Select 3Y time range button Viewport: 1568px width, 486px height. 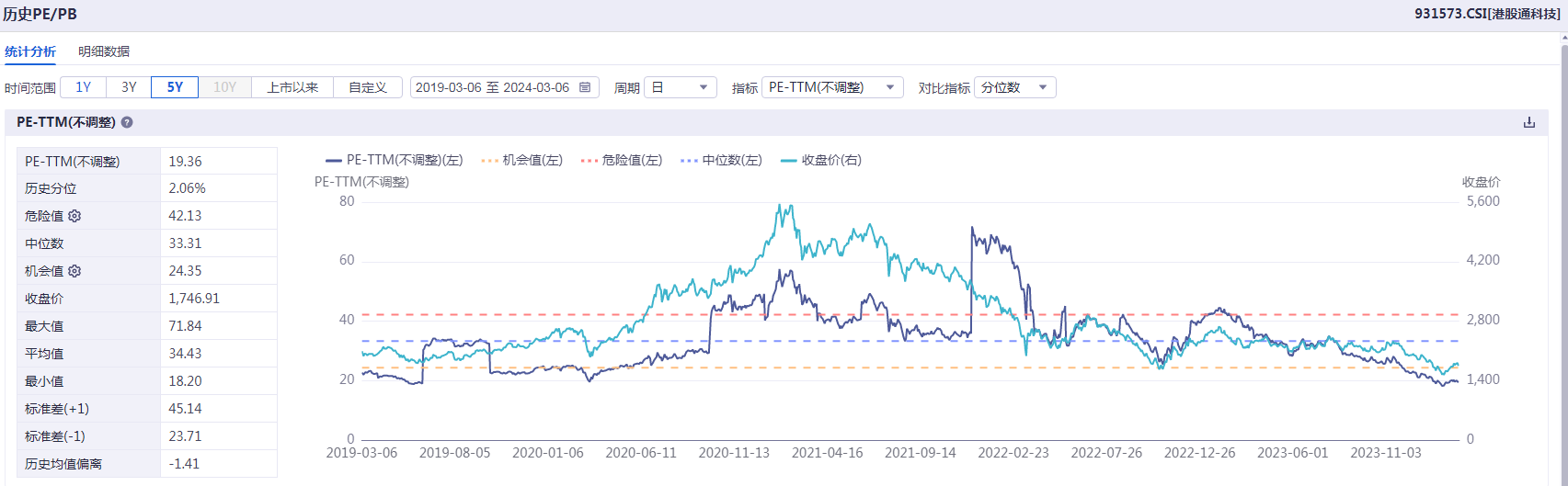click(129, 87)
